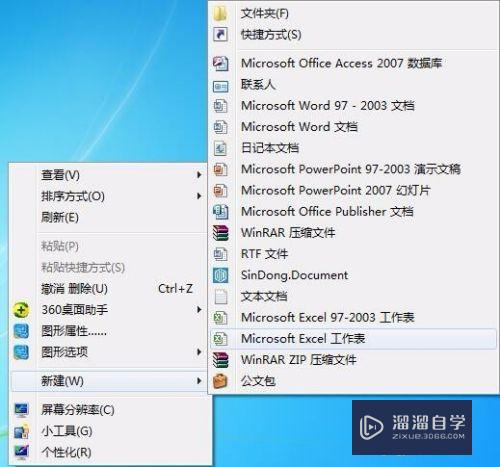Expand the 图形选项 submenu arrow
Image resolution: width=500 pixels, height=467 pixels.
199,352
